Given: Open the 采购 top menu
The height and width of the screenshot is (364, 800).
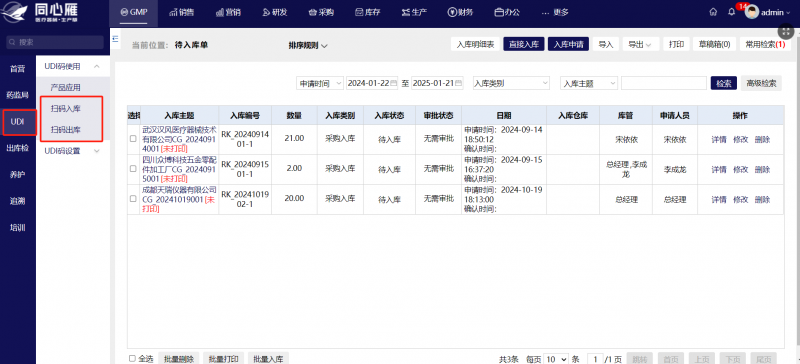Looking at the screenshot, I should tap(321, 13).
